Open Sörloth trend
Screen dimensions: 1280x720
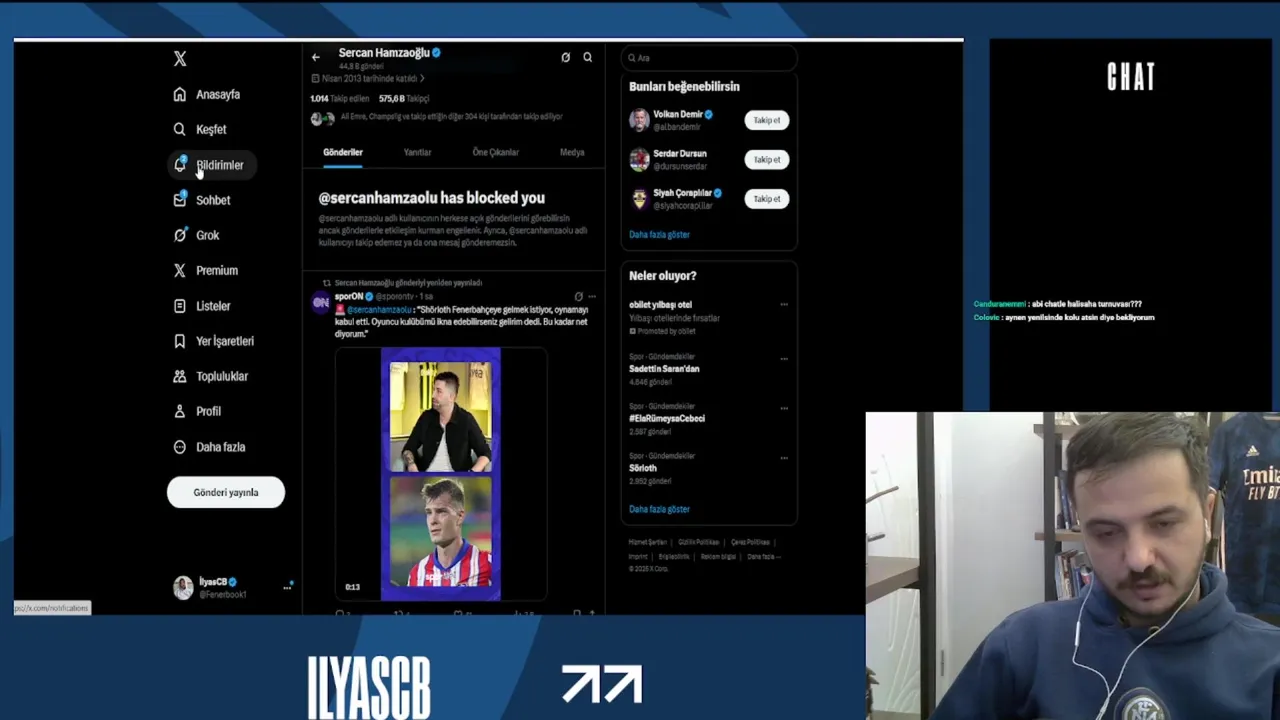click(x=643, y=468)
